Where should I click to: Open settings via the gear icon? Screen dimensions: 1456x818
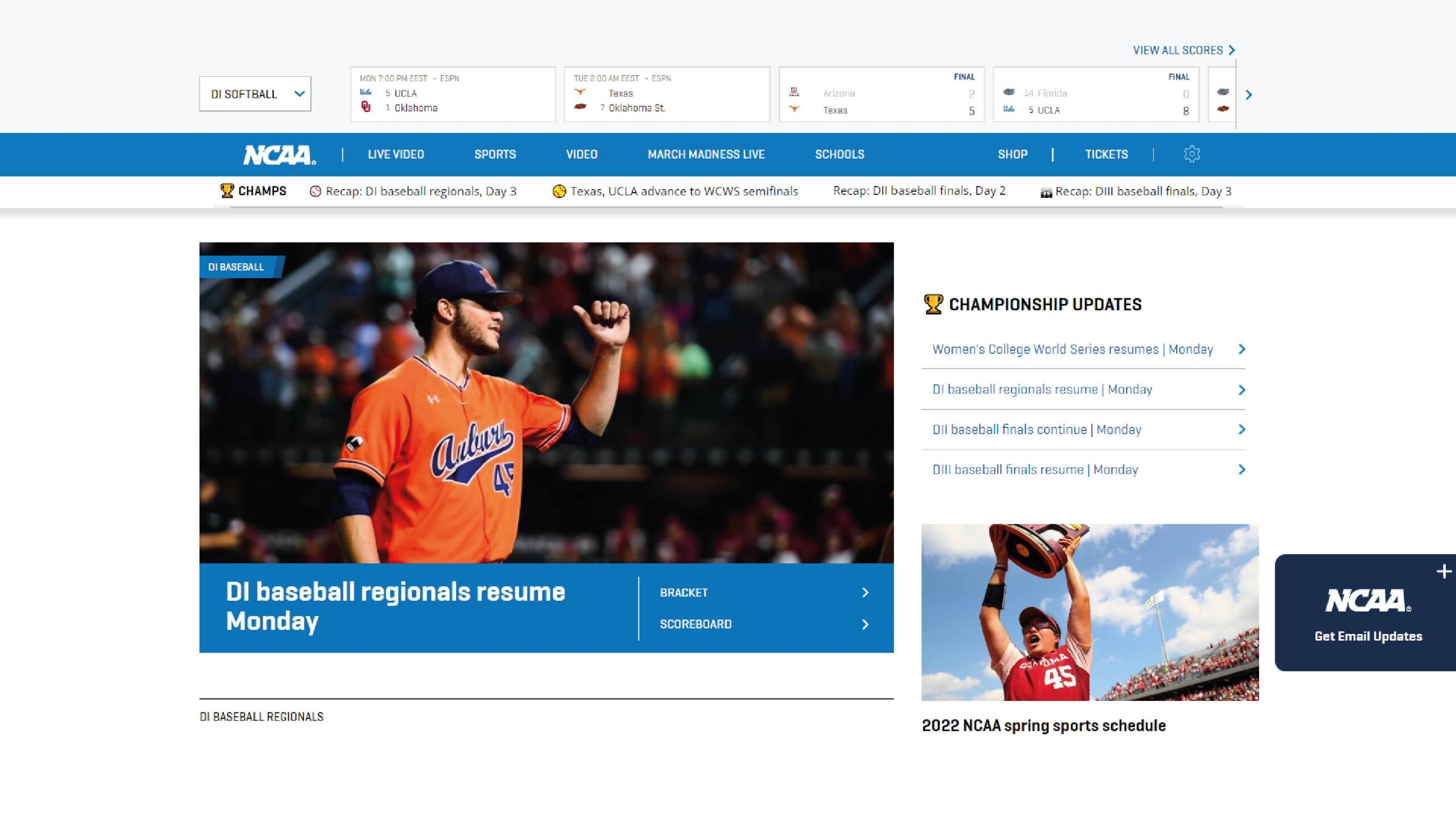coord(1192,153)
